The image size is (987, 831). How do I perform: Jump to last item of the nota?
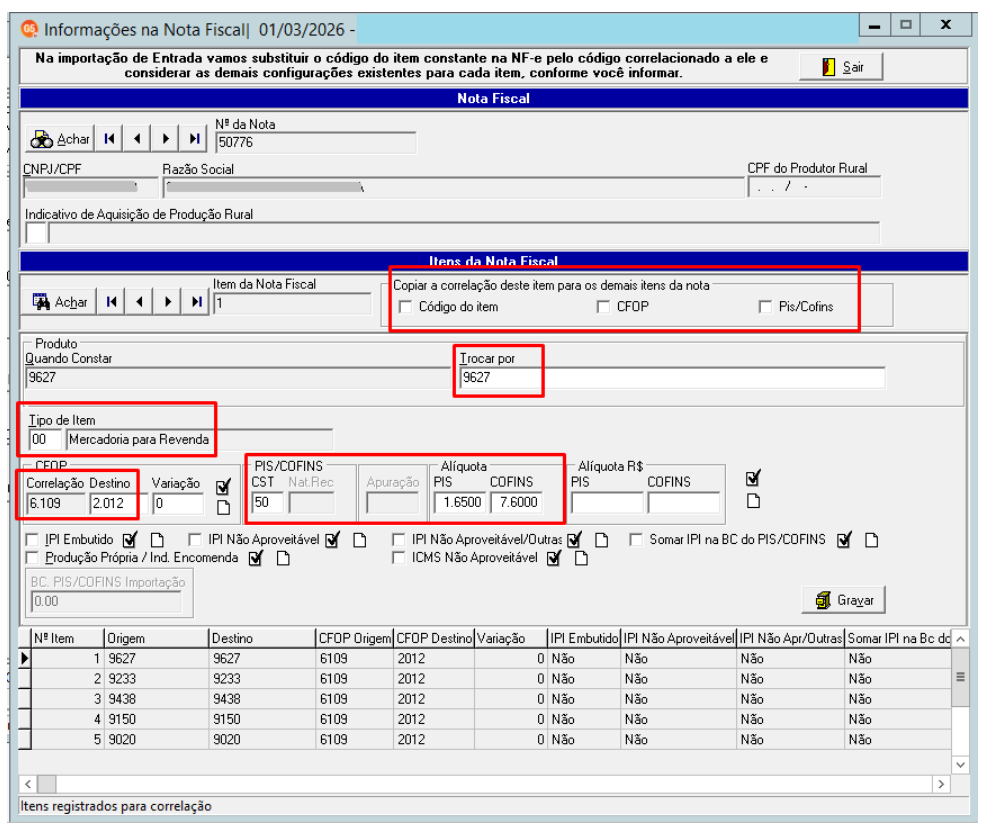pyautogui.click(x=196, y=302)
